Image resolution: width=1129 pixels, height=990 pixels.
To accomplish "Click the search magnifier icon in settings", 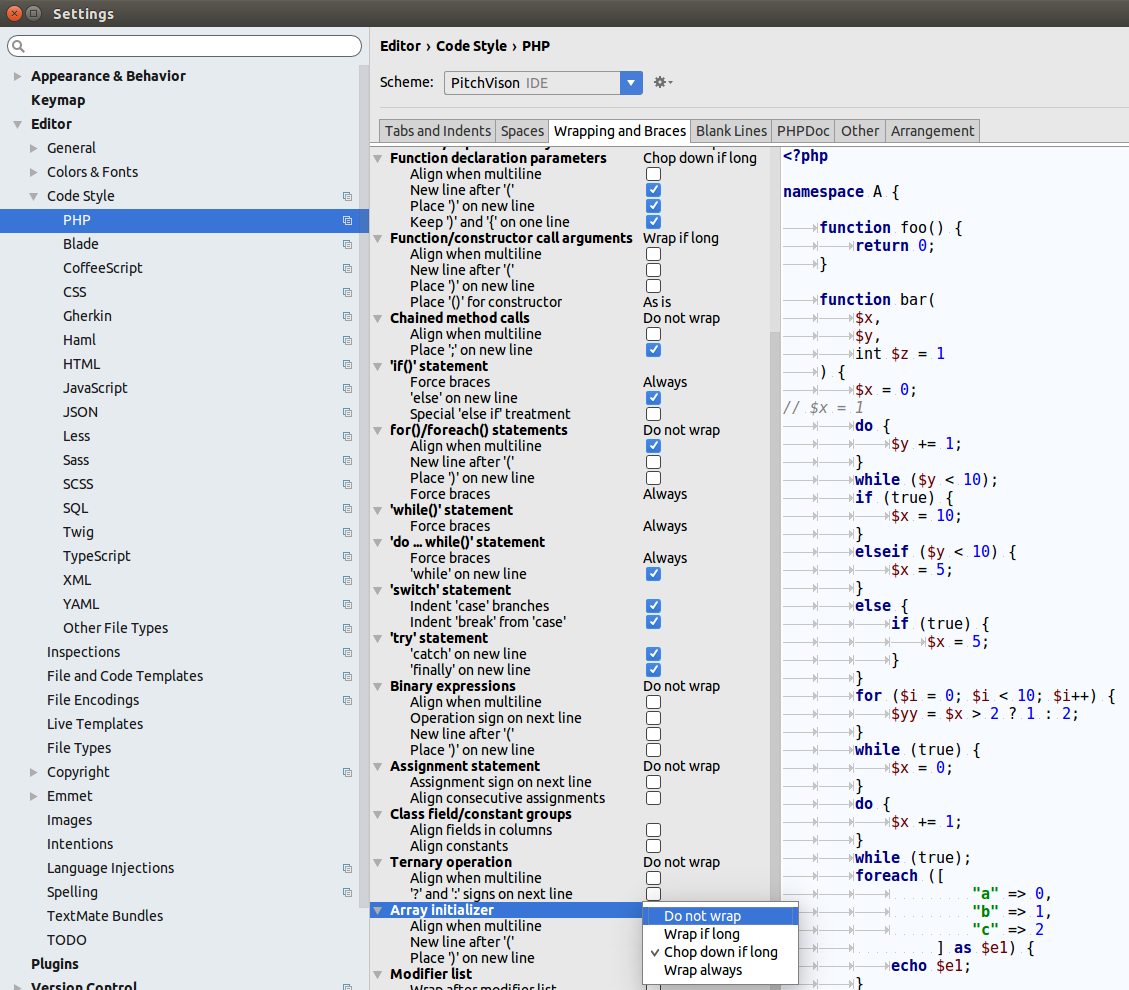I will click(19, 47).
